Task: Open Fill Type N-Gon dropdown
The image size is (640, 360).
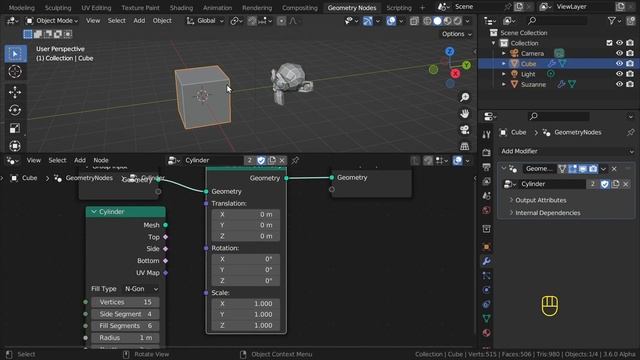Action: point(141,289)
